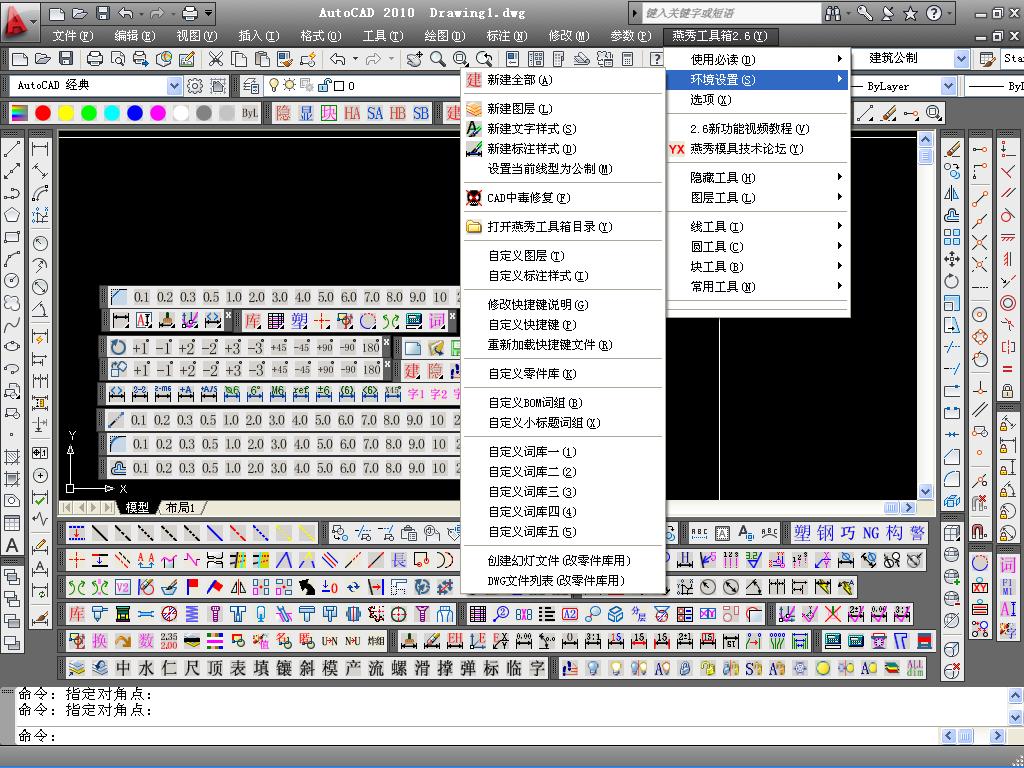Click the red 库 parts library icon
The width and height of the screenshot is (1024, 768).
pos(77,614)
